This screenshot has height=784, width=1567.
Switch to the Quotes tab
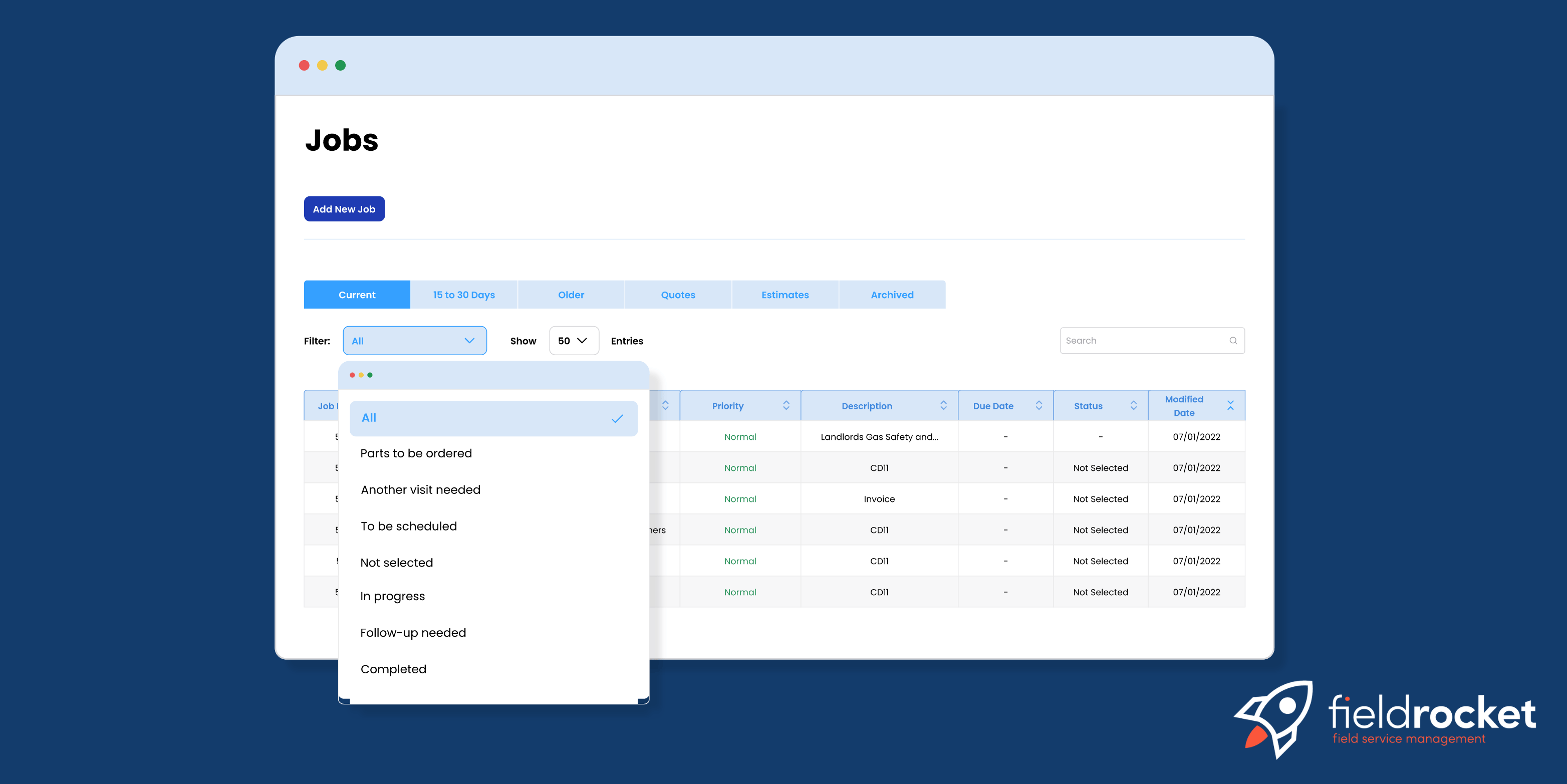(678, 295)
